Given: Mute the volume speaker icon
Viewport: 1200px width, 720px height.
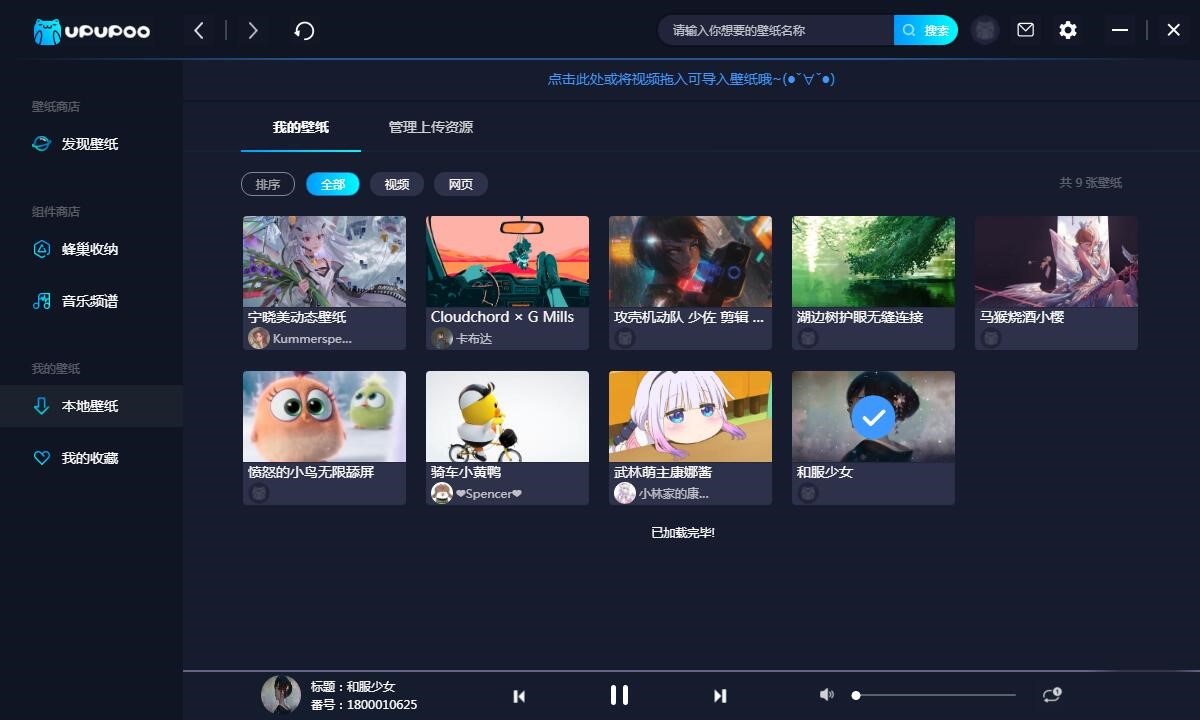Looking at the screenshot, I should point(827,694).
